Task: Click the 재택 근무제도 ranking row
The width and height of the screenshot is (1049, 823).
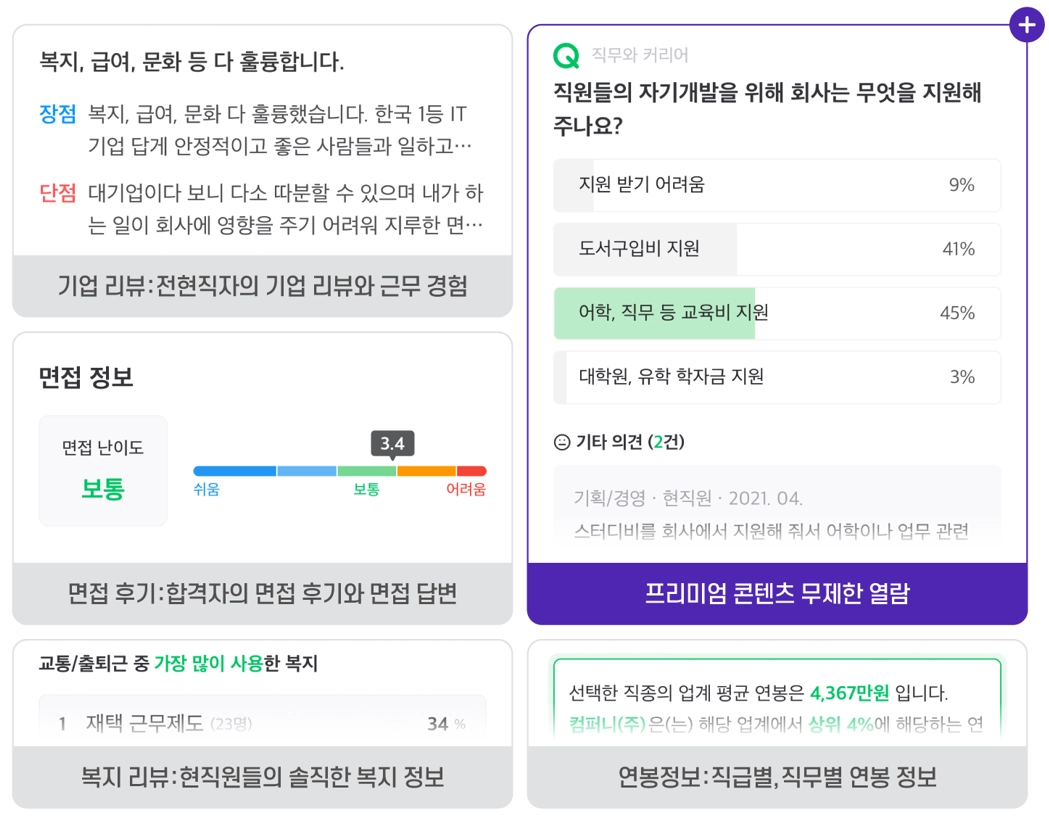Action: 262,723
